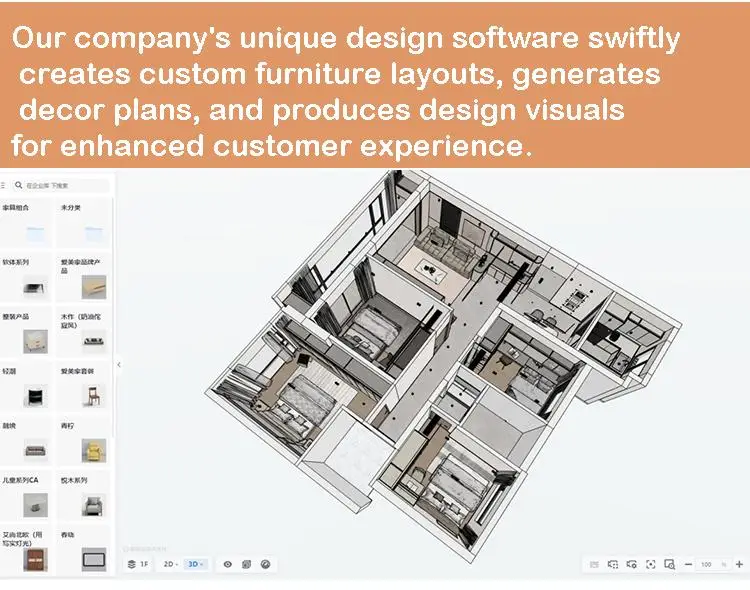Image resolution: width=750 pixels, height=590 pixels.
Task: Select the 木作 sofa thumbnail
Action: (x=94, y=342)
